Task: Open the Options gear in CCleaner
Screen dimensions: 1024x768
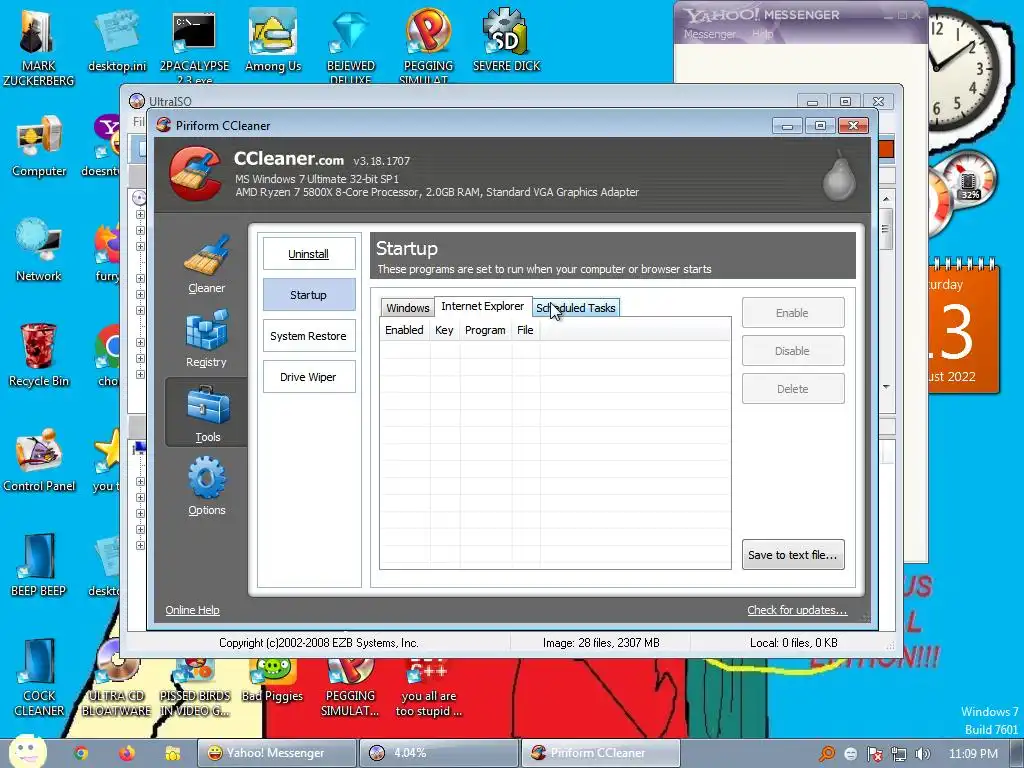Action: [206, 486]
